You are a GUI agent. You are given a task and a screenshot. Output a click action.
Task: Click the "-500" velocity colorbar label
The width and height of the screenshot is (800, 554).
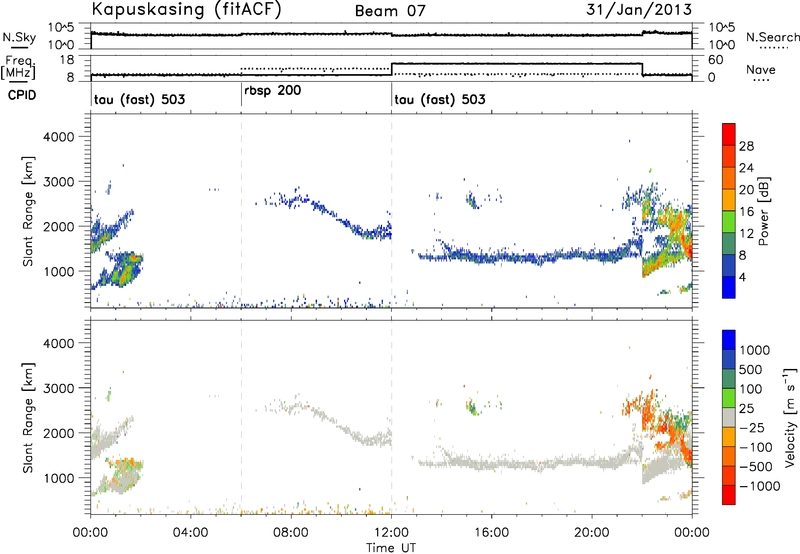756,467
